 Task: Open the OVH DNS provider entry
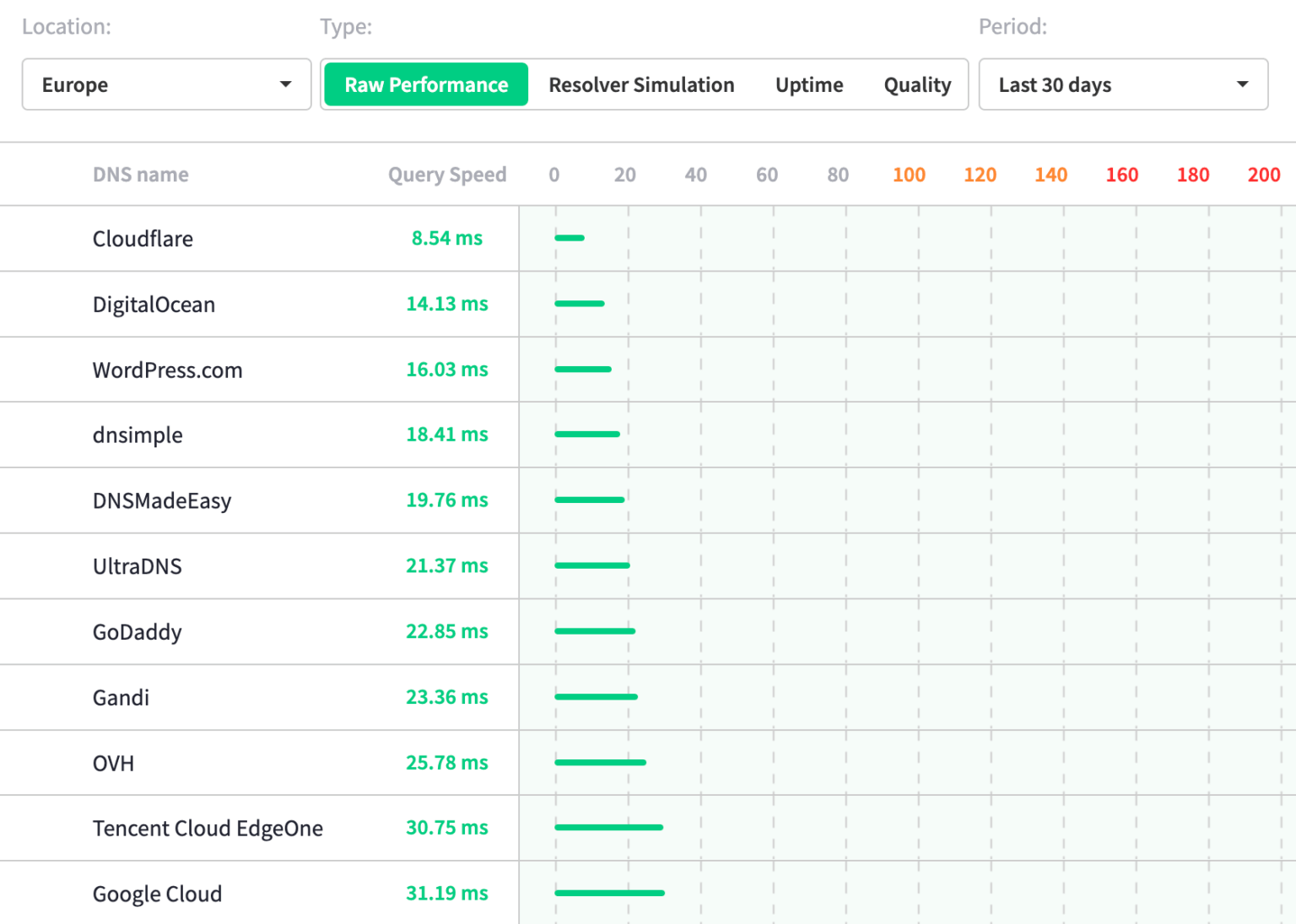pyautogui.click(x=113, y=763)
